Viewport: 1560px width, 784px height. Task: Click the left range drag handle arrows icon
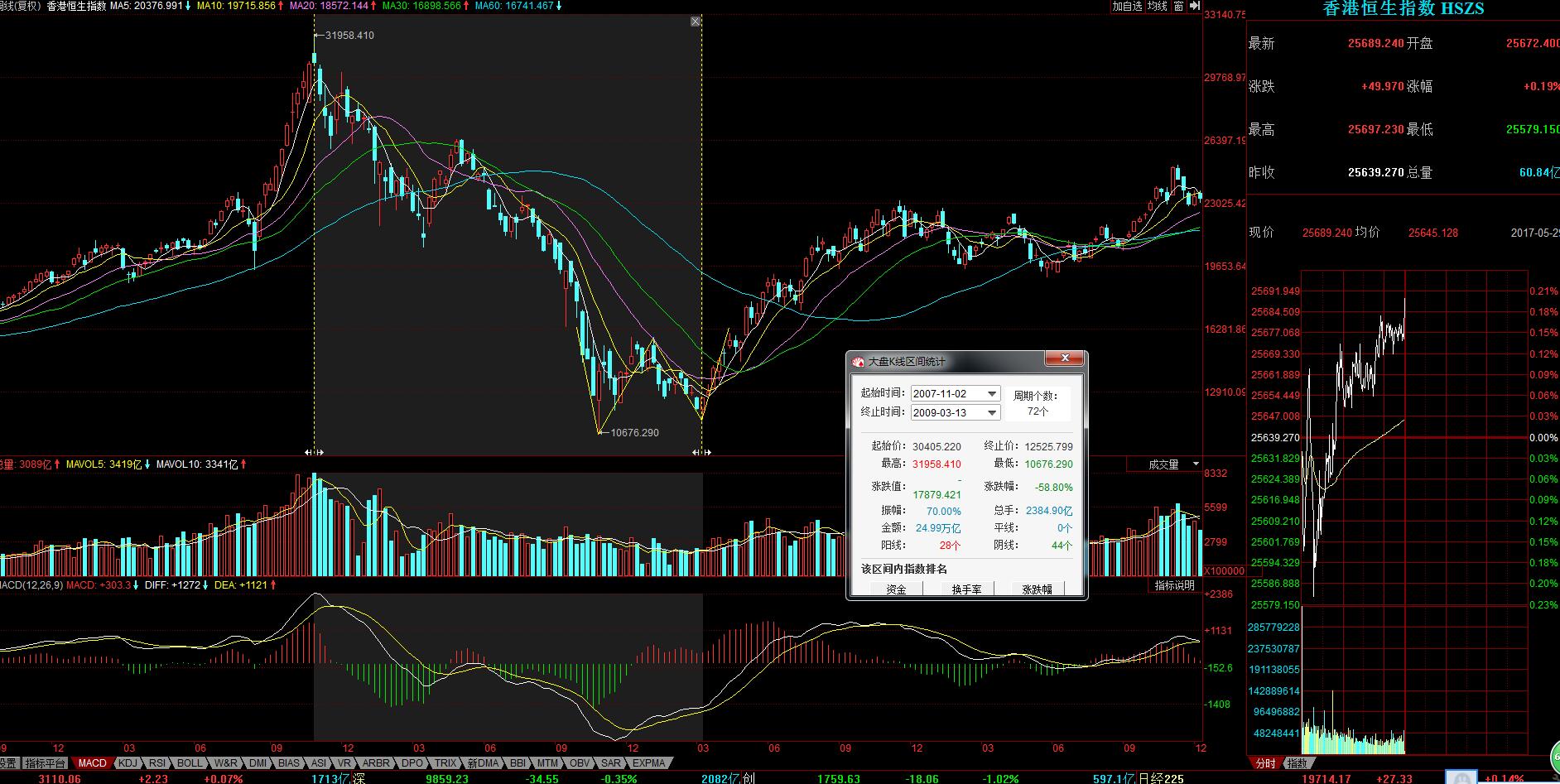pyautogui.click(x=314, y=452)
